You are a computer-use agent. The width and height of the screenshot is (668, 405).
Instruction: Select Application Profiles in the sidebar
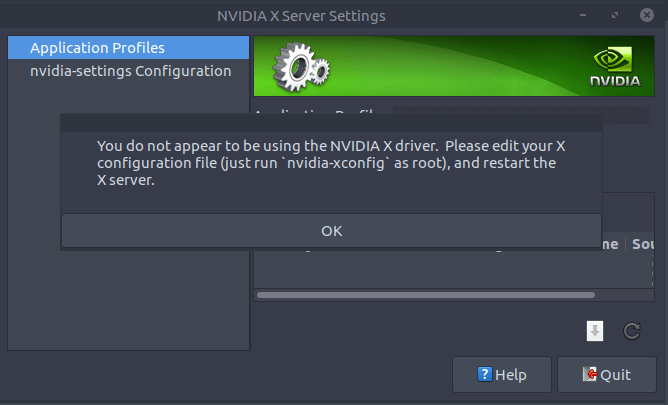point(97,48)
